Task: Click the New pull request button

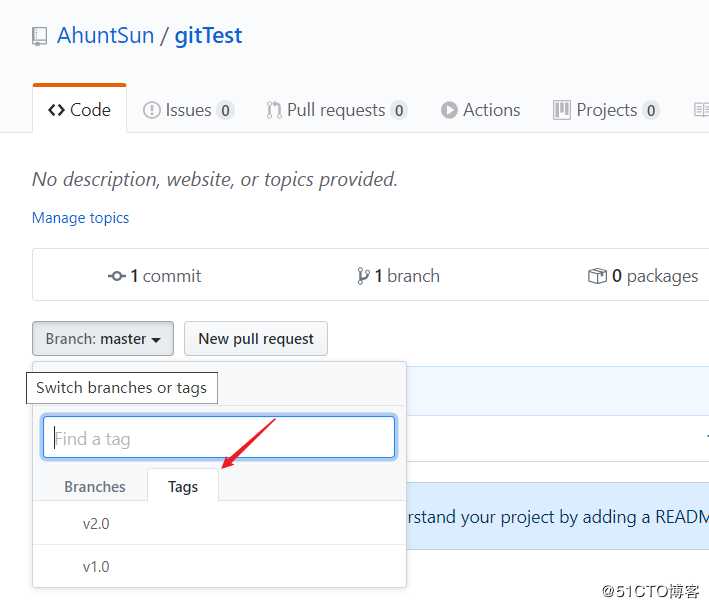Action: tap(256, 339)
